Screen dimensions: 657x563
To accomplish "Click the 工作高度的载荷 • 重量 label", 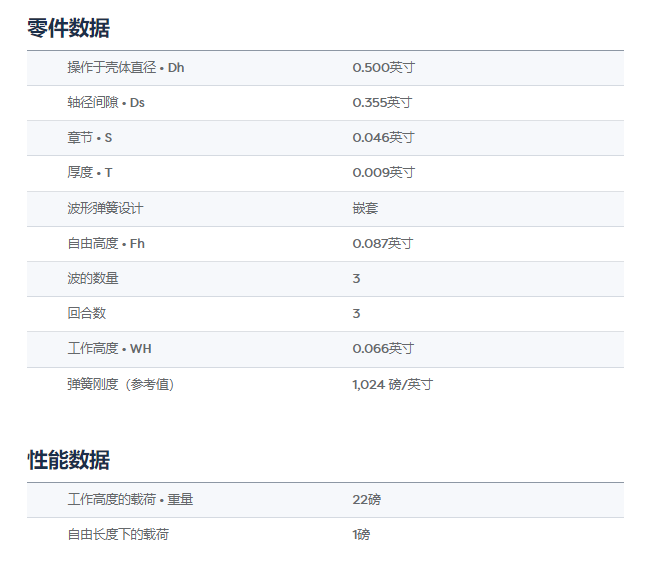I will [130, 499].
